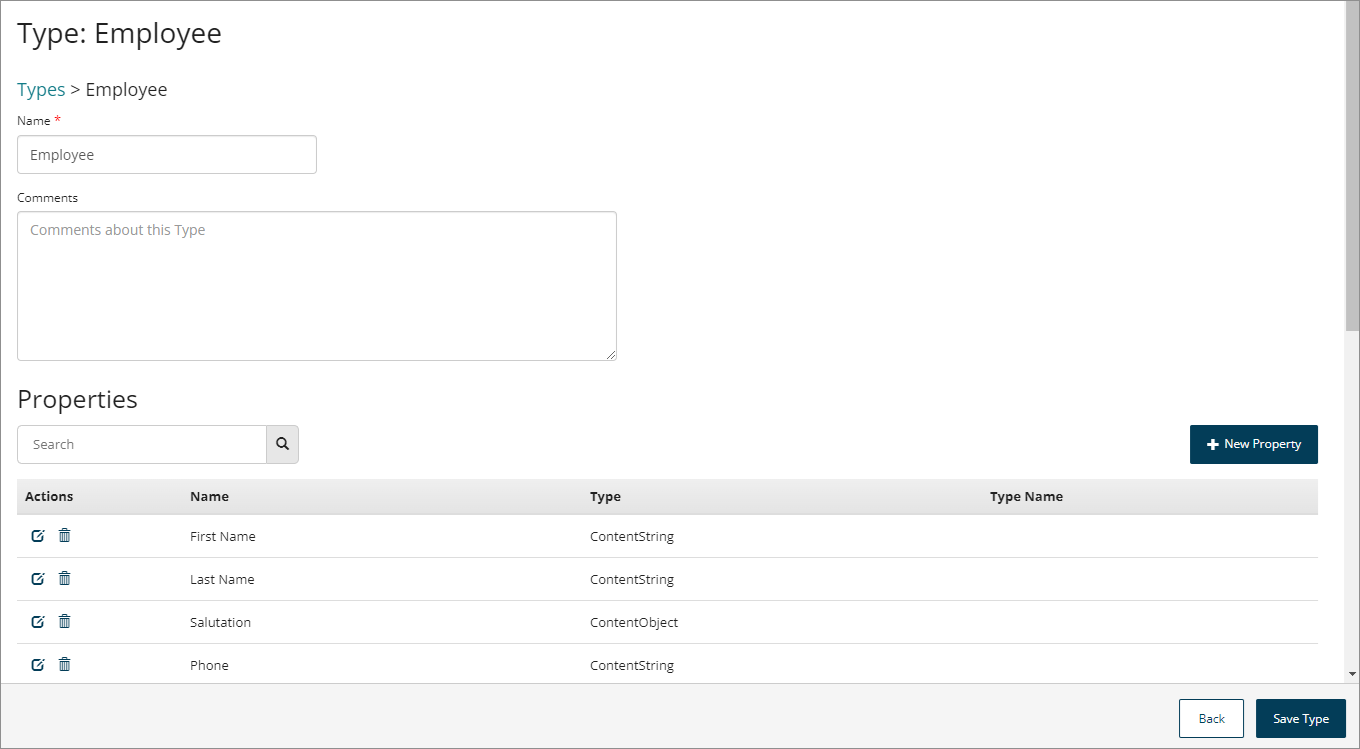Go to Types breadcrumb link
Image resolution: width=1360 pixels, height=749 pixels.
pyautogui.click(x=41, y=90)
